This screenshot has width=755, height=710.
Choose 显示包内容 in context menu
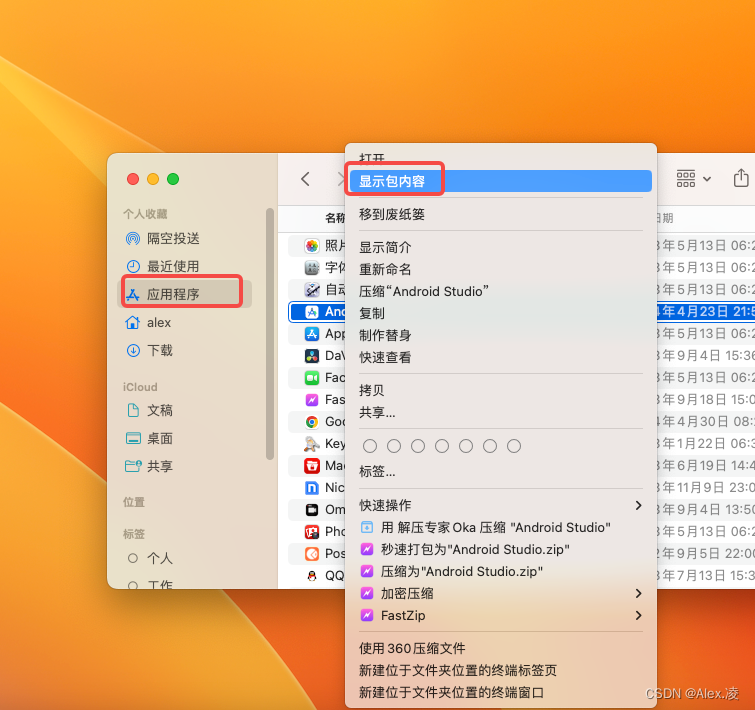(x=501, y=181)
